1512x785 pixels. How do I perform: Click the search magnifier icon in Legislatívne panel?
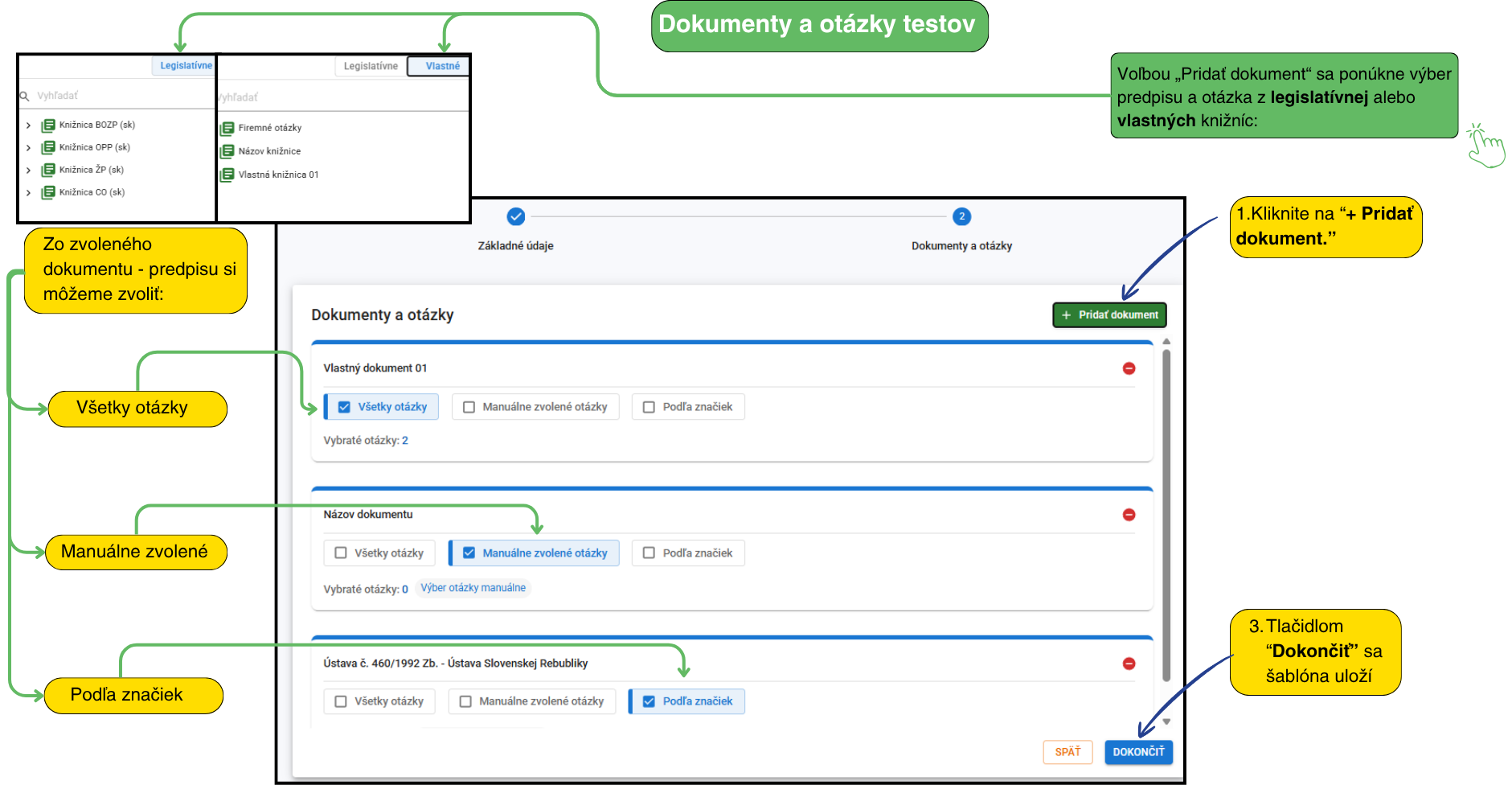(x=25, y=96)
